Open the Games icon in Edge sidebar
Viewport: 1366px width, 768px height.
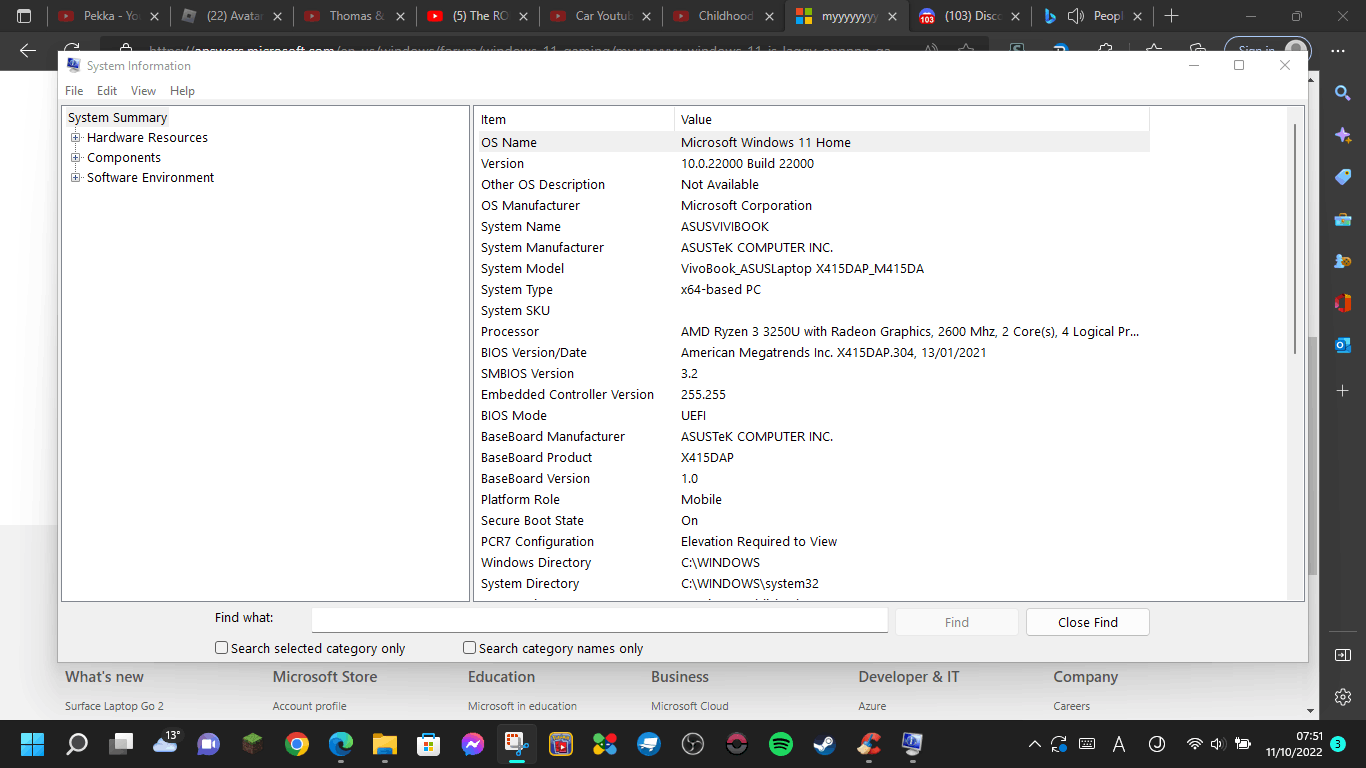point(1343,261)
